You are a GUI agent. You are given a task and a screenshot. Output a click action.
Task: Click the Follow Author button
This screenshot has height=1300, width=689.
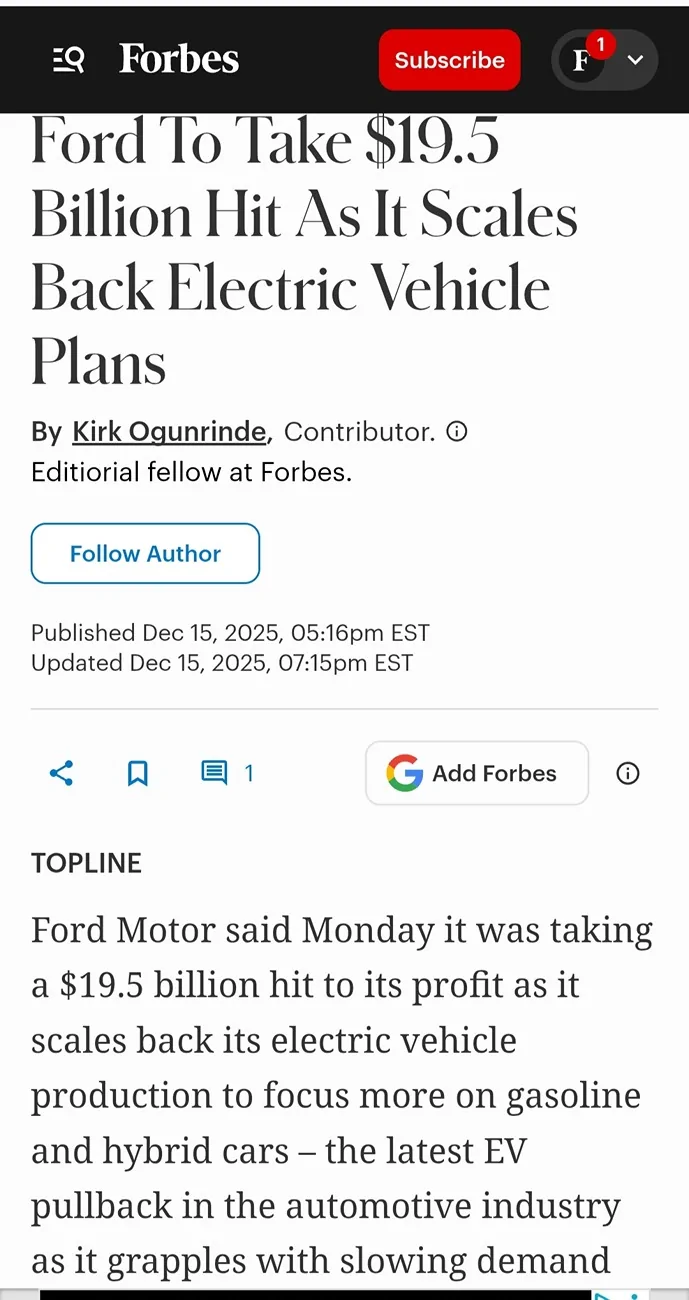(x=145, y=553)
